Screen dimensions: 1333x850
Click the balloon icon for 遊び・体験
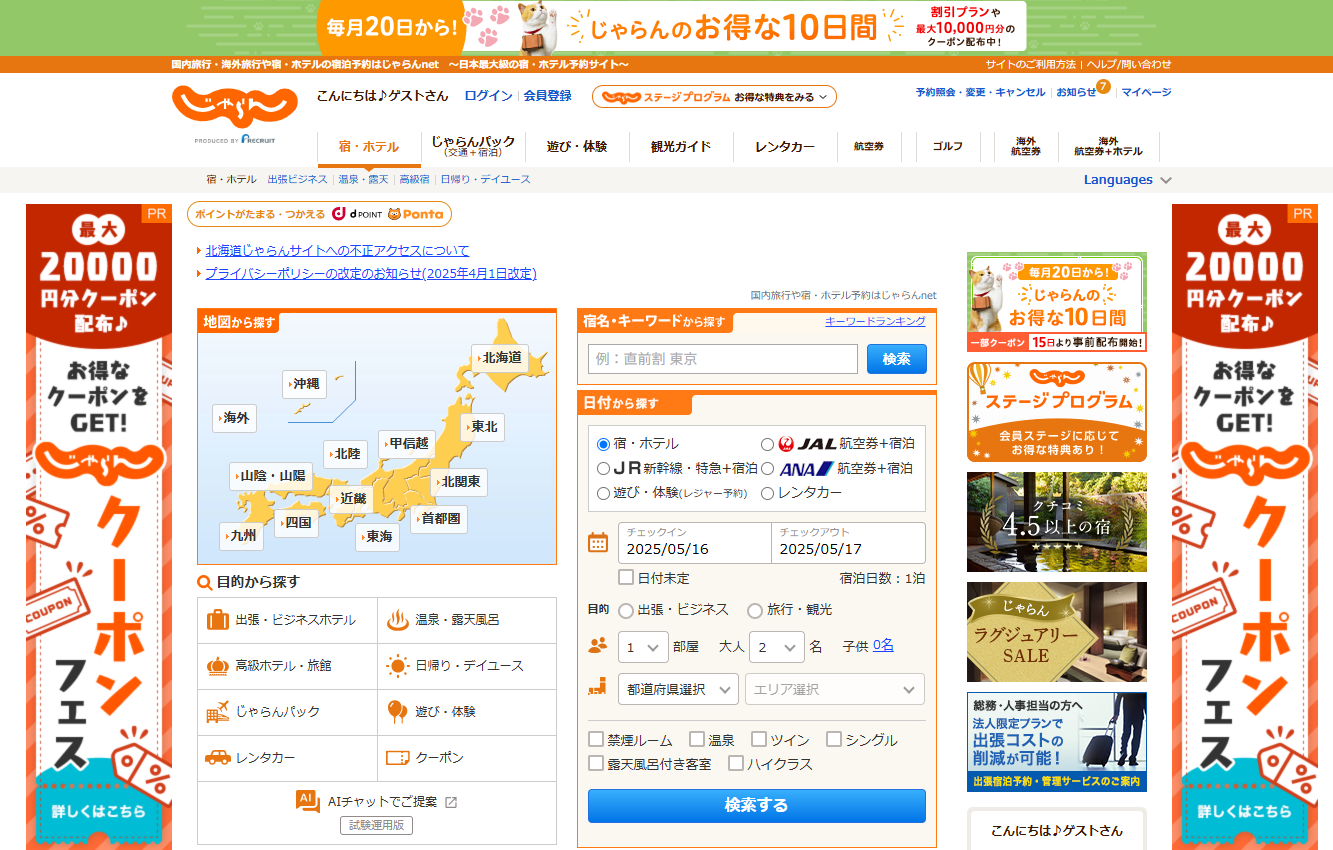(x=397, y=712)
